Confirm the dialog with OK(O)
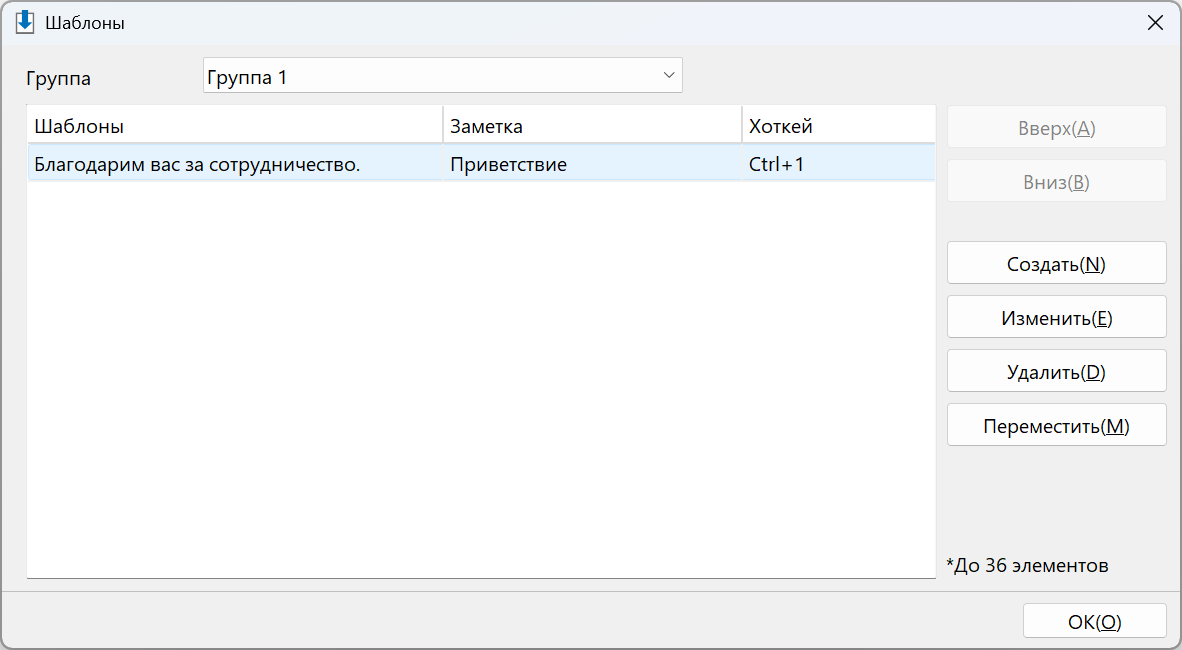The height and width of the screenshot is (650, 1182). click(1095, 621)
